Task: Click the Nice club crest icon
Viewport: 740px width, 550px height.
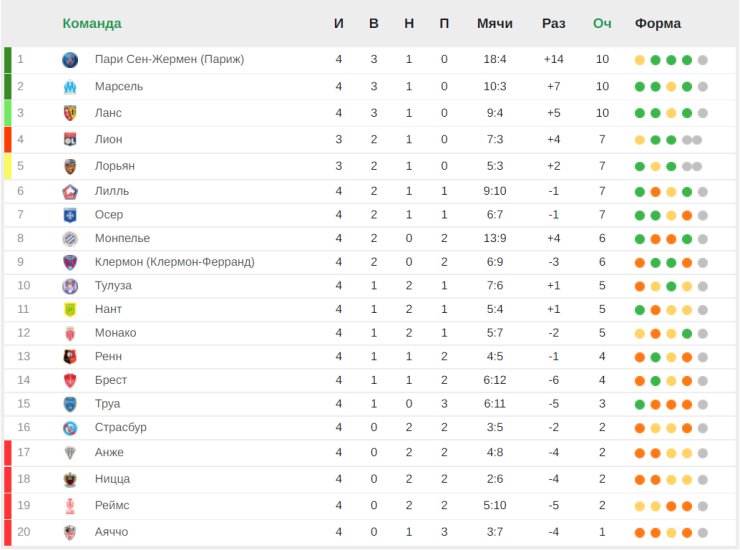Action: [x=70, y=479]
